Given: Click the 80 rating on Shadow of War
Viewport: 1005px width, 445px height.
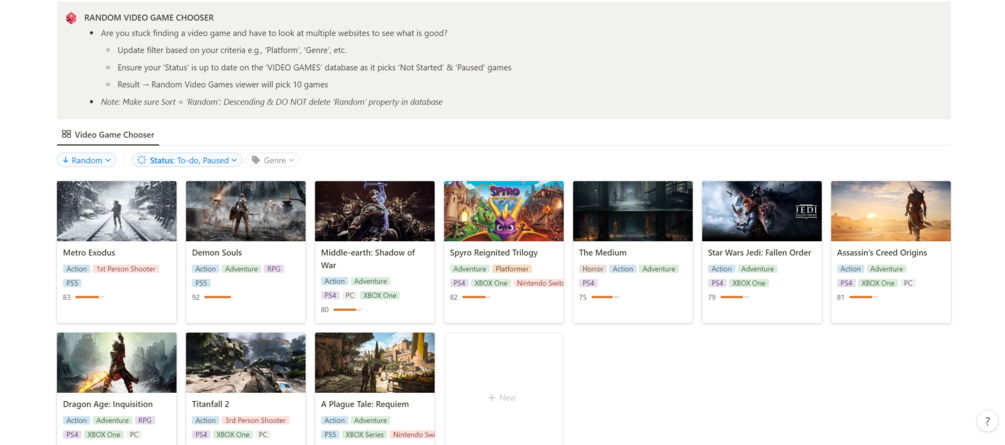Looking at the screenshot, I should (325, 310).
